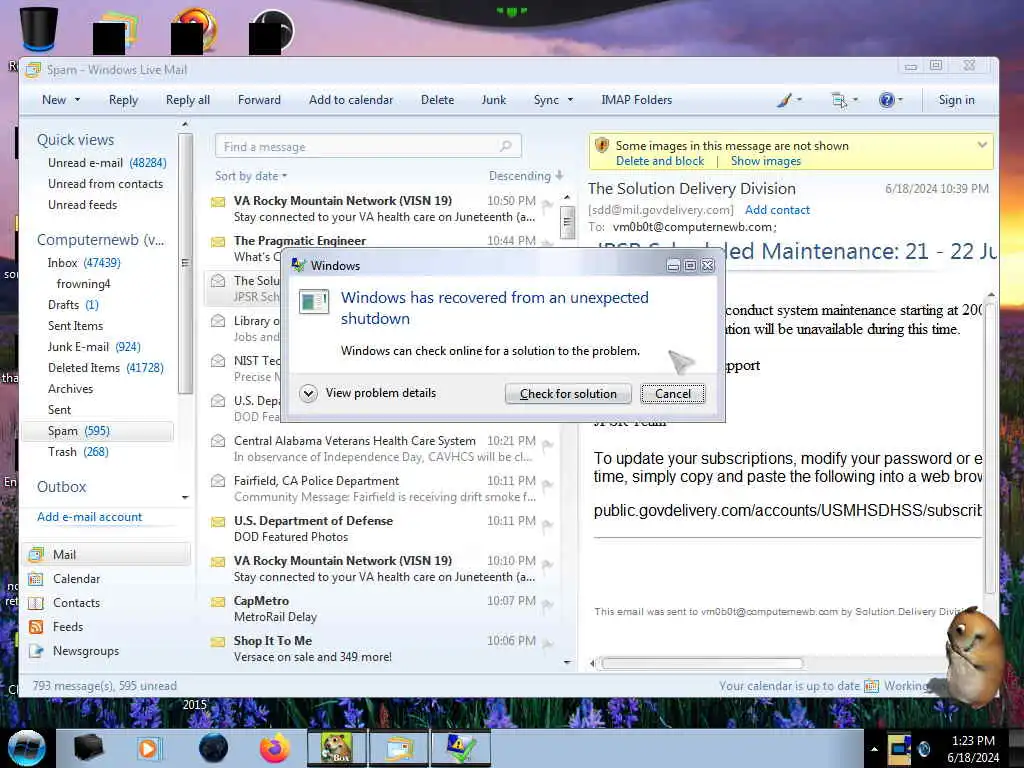Click the security shield icon in info bar
Viewport: 1024px width, 768px height.
601,146
